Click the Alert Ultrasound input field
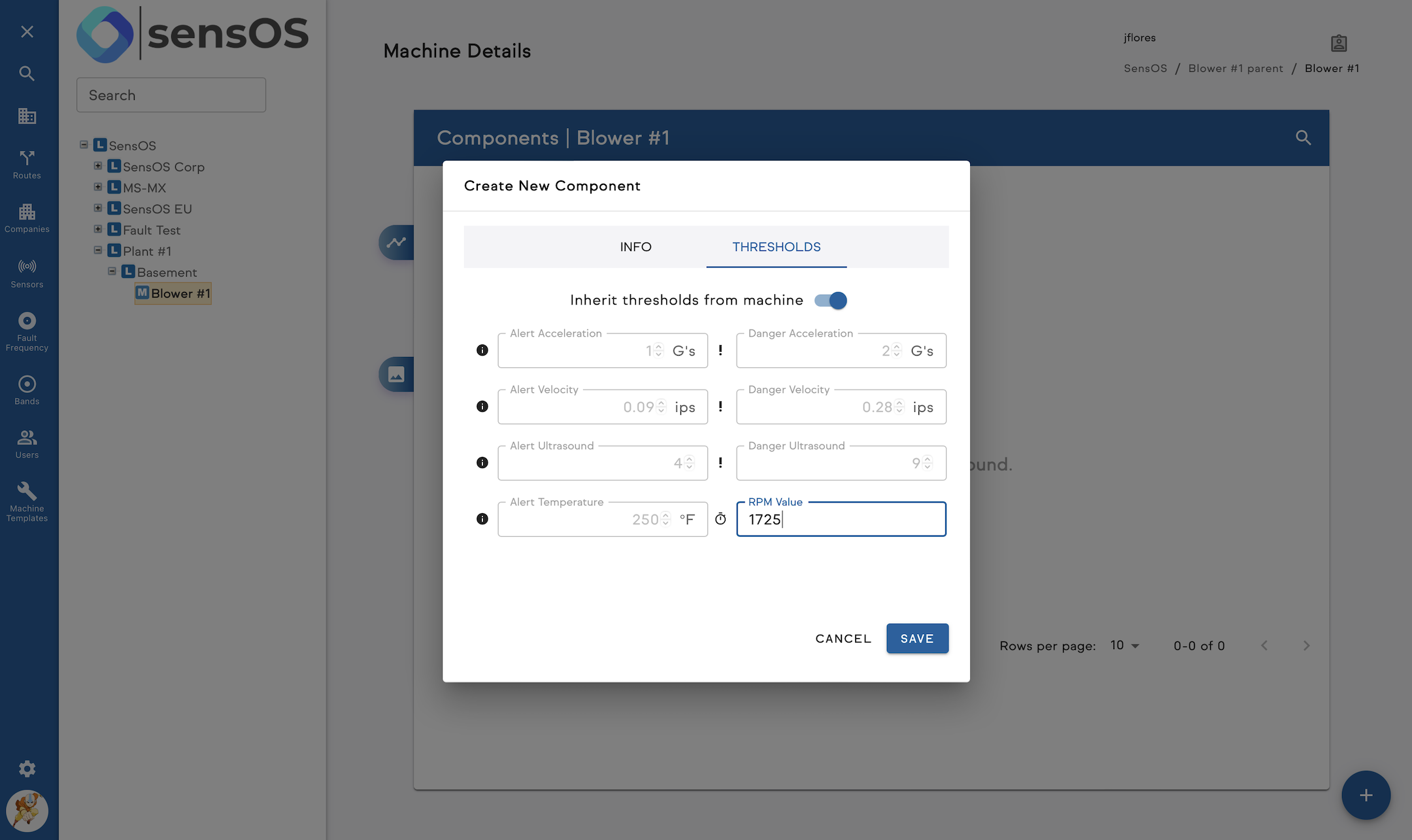The height and width of the screenshot is (840, 1412). click(603, 463)
